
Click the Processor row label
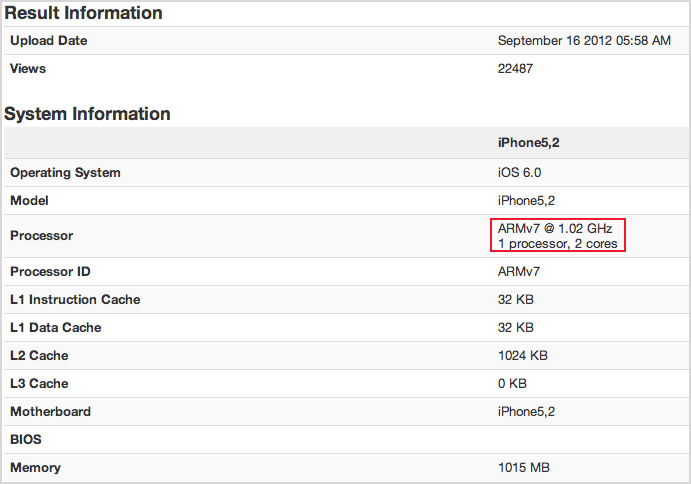[42, 236]
